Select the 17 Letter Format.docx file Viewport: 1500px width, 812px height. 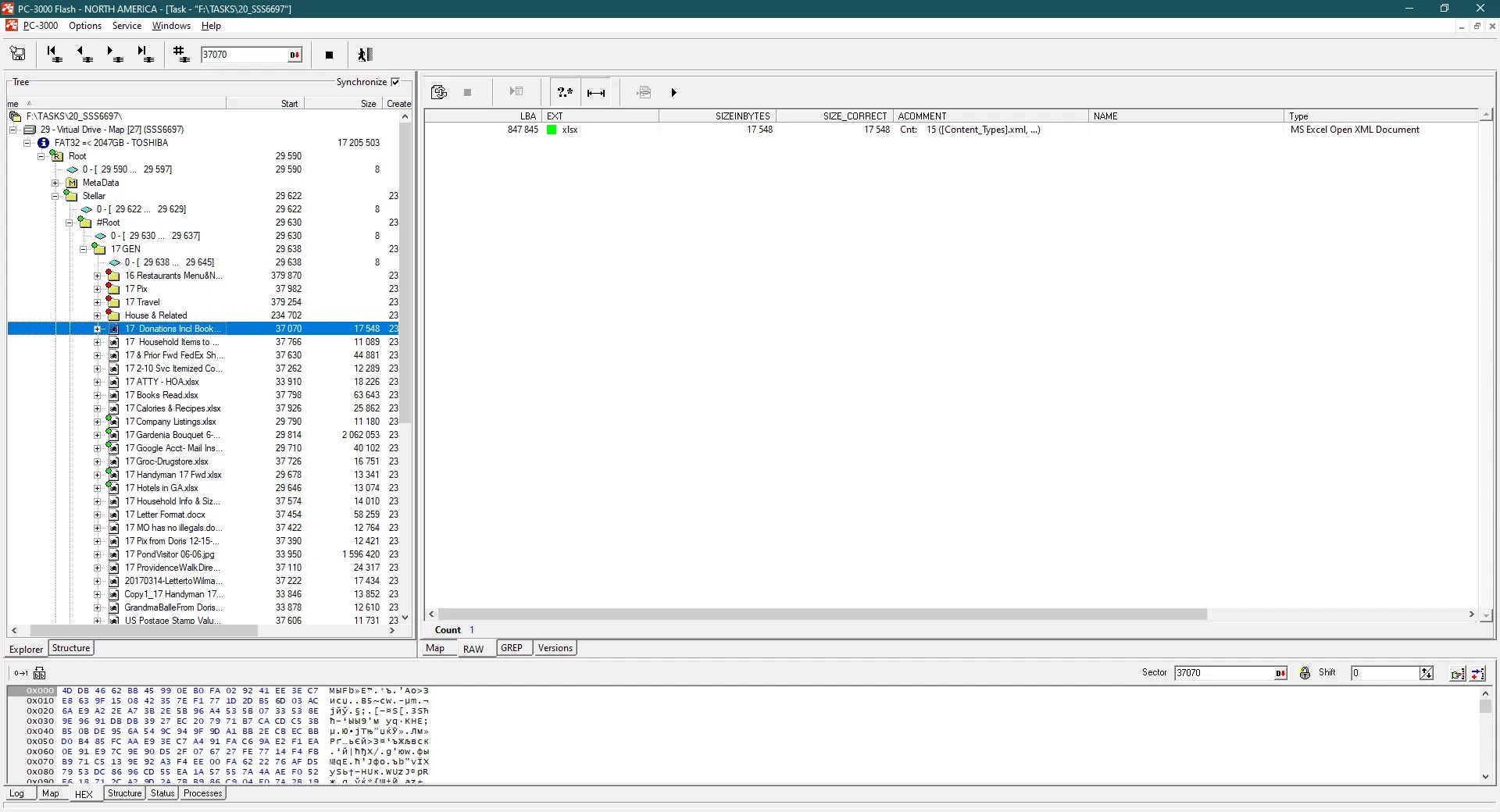165,515
